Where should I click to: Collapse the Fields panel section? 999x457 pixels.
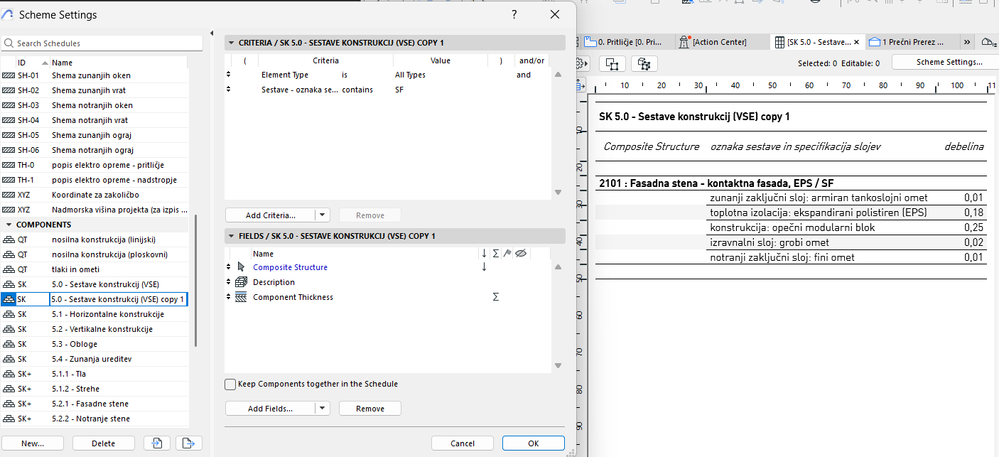[231, 236]
